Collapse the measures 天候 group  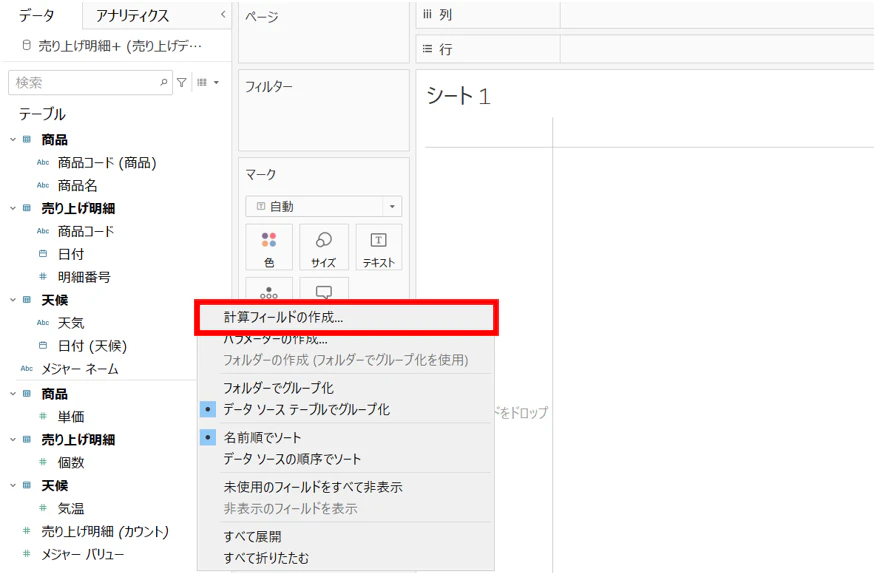click(13, 485)
